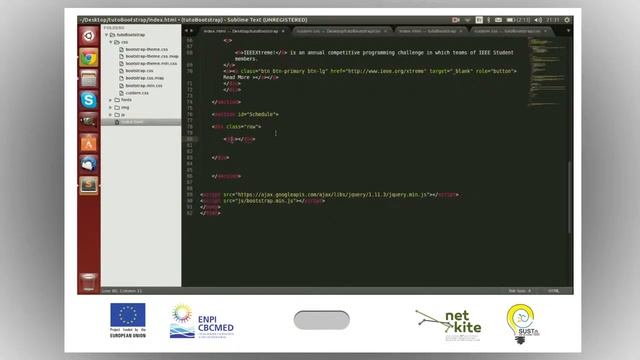Expand the js folder arrow
This screenshot has height=360, width=640.
(x=111, y=115)
